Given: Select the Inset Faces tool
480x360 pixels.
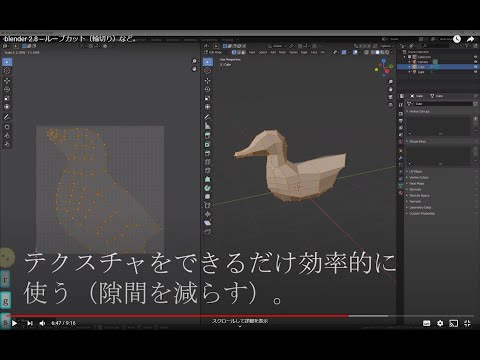Looking at the screenshot, I should pyautogui.click(x=207, y=145).
